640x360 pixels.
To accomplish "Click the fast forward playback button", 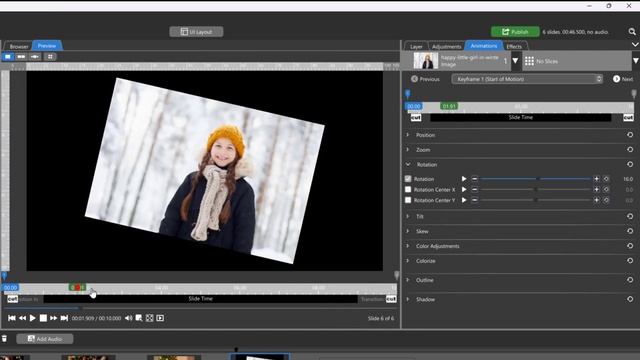I will [53, 318].
